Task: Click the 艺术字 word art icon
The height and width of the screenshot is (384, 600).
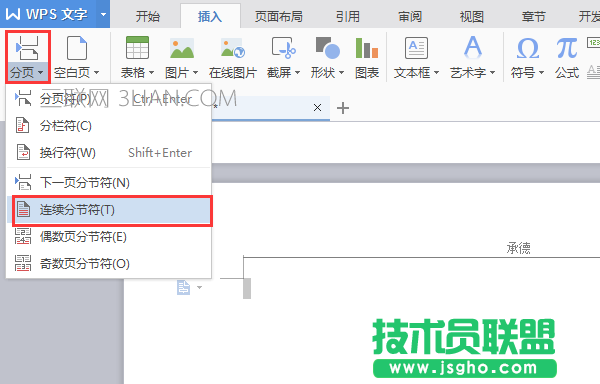Action: click(473, 47)
